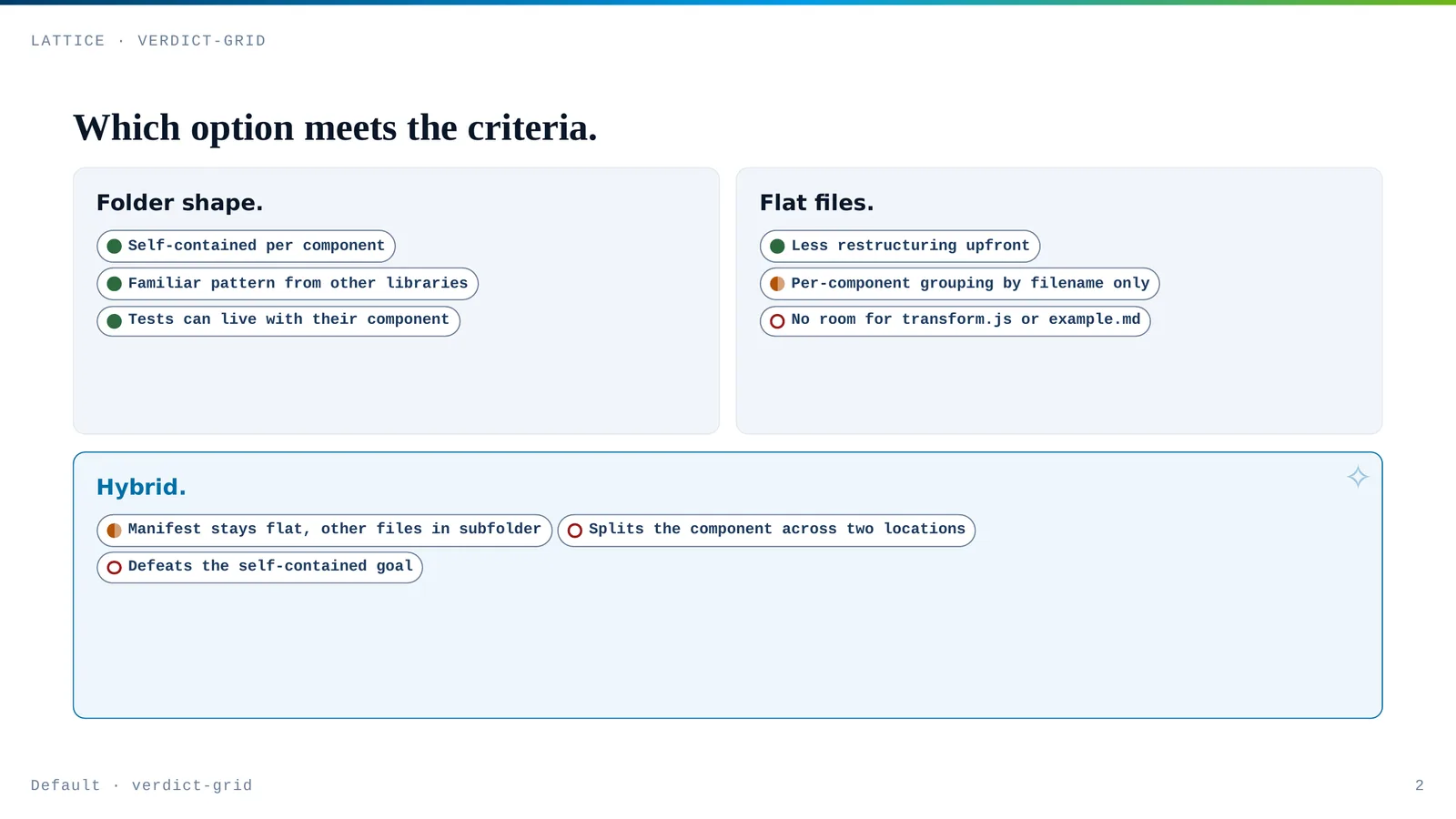
Task: Click green dot beside Less restructuring upfront
Action: tap(777, 247)
